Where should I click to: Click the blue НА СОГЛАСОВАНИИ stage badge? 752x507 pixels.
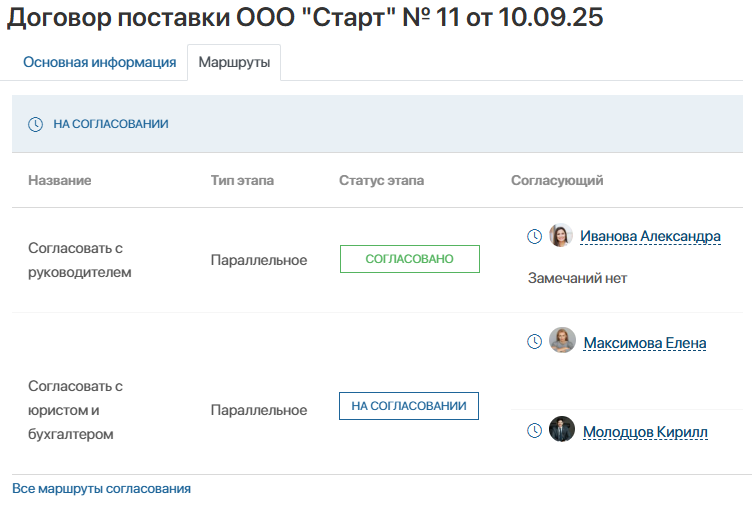(409, 406)
